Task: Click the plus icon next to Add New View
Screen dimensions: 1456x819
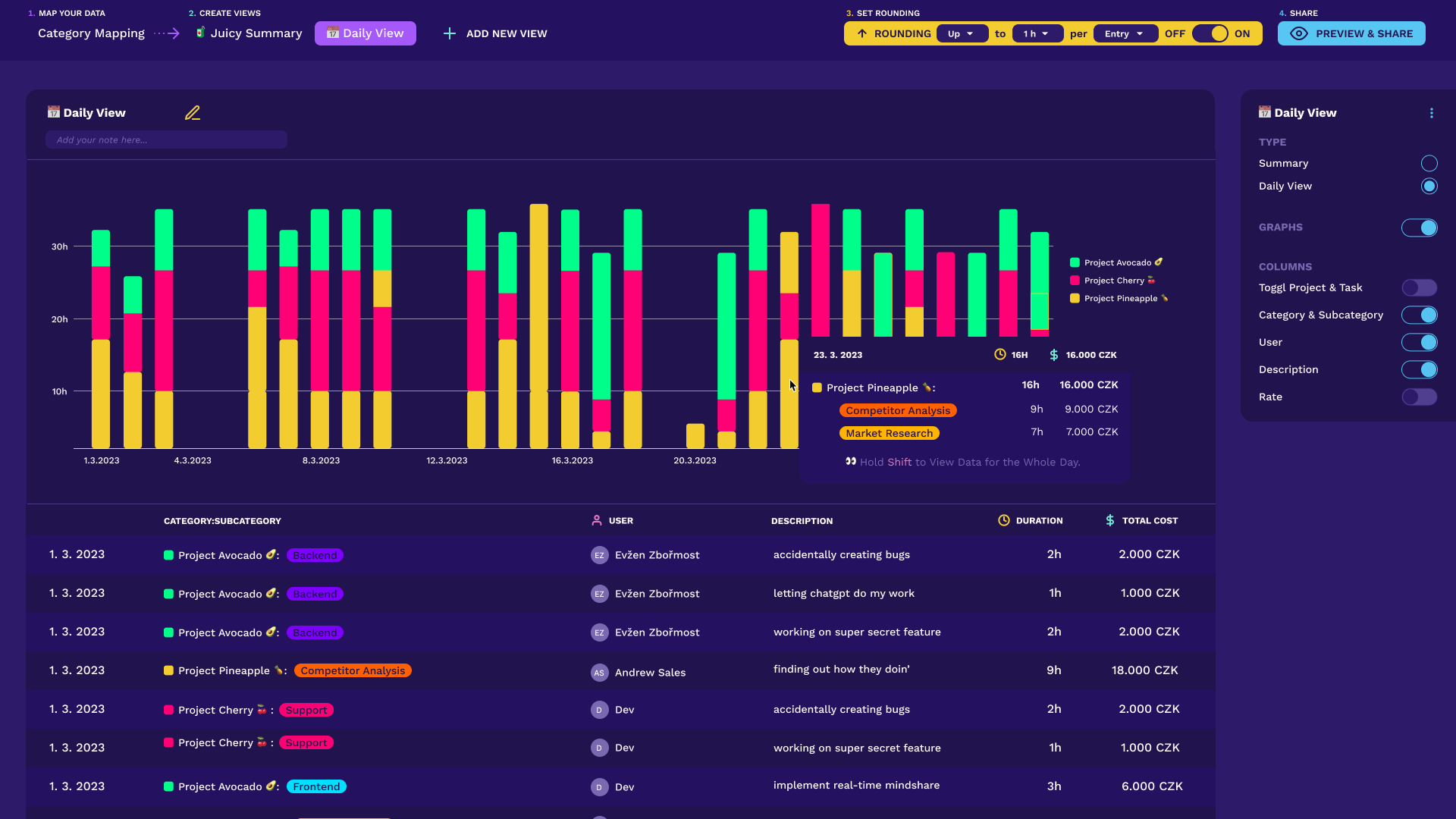Action: coord(449,33)
